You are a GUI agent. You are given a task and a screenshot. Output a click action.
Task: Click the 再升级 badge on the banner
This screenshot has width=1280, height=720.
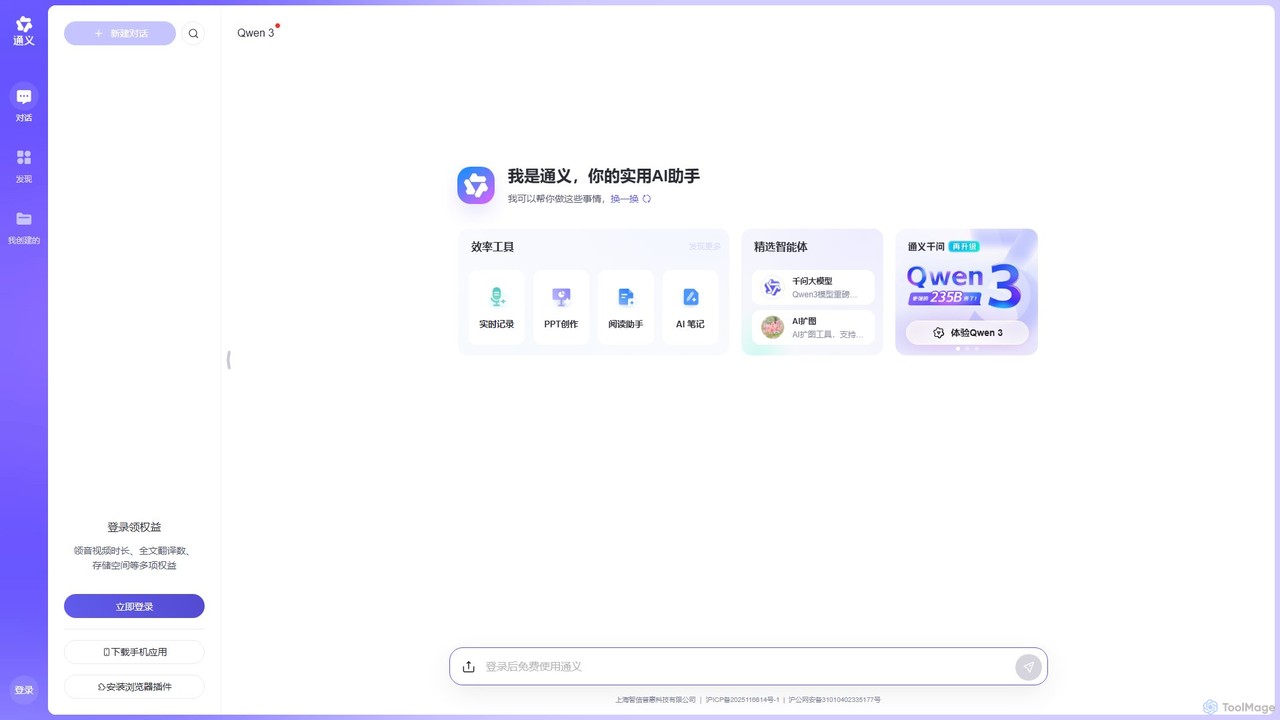pyautogui.click(x=964, y=246)
